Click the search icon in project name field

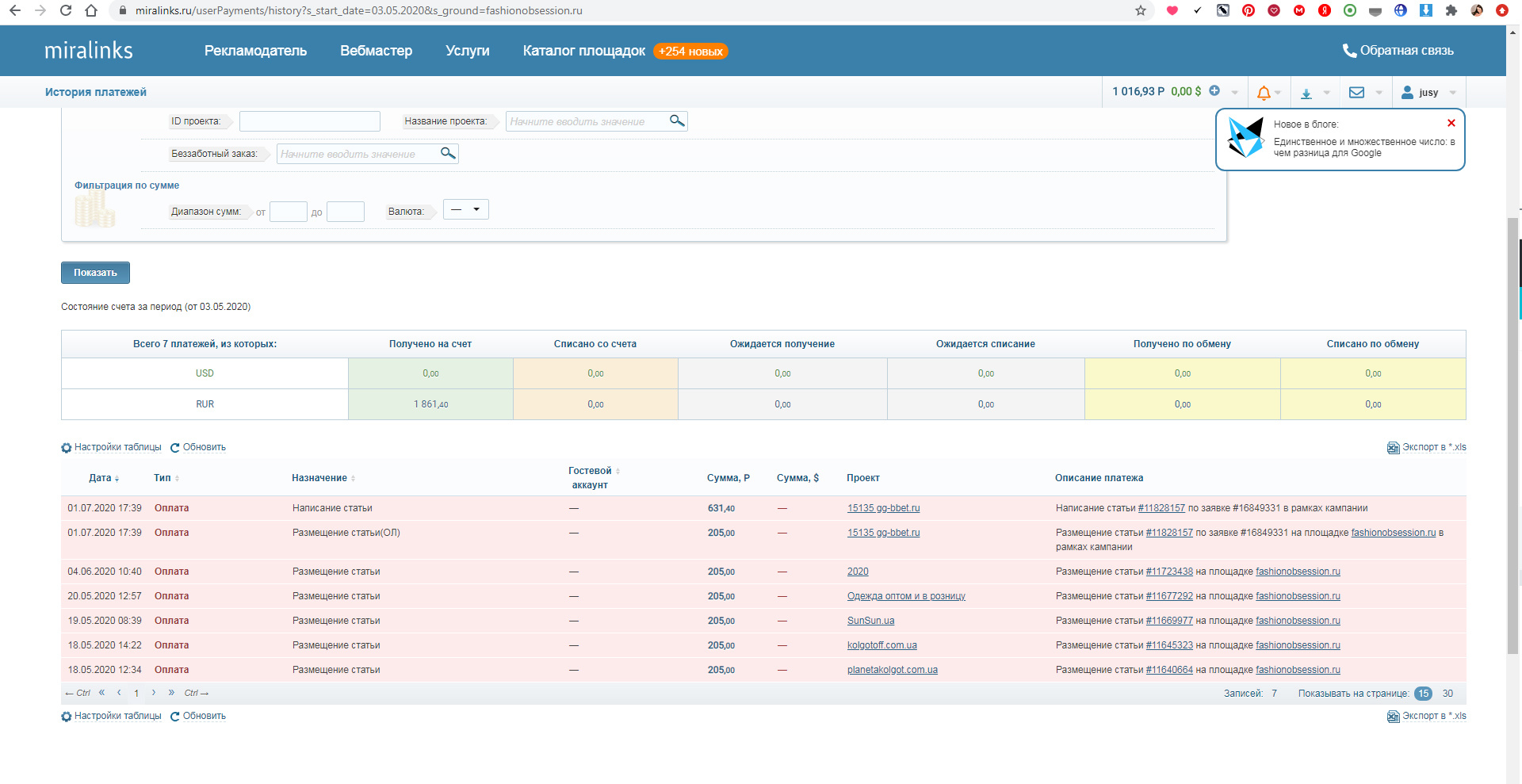point(676,120)
